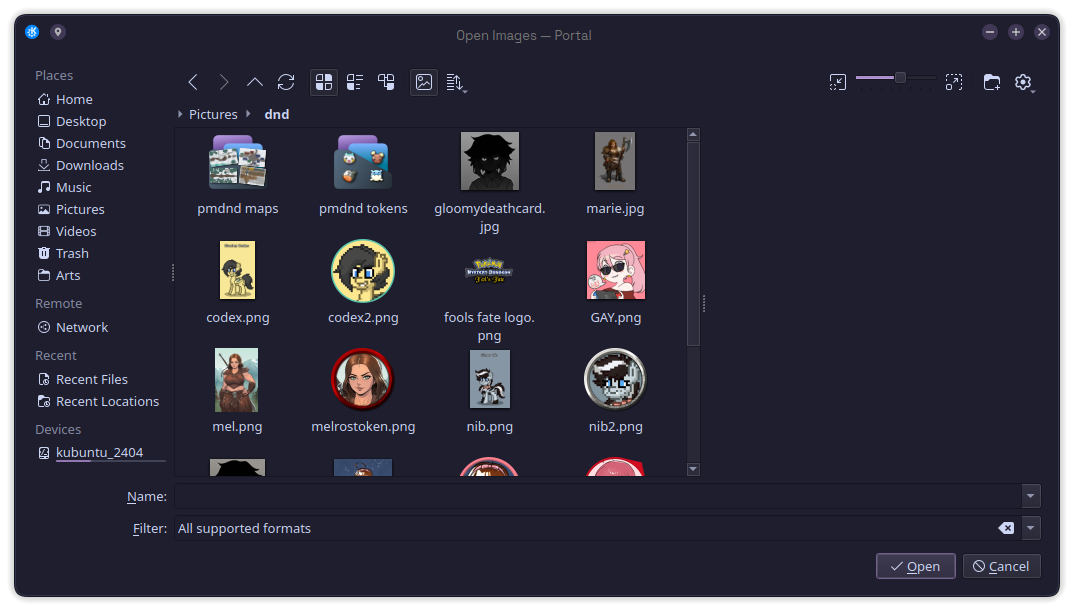Screen dimensions: 1074x611
Task: Clear the Filter field text
Action: [1006, 528]
